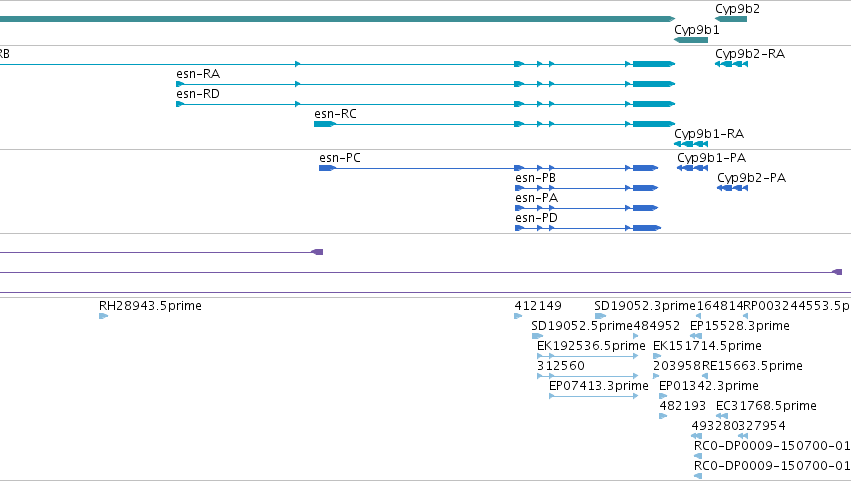The image size is (851, 481).
Task: Click the esn-PB protein label
Action: (535, 178)
